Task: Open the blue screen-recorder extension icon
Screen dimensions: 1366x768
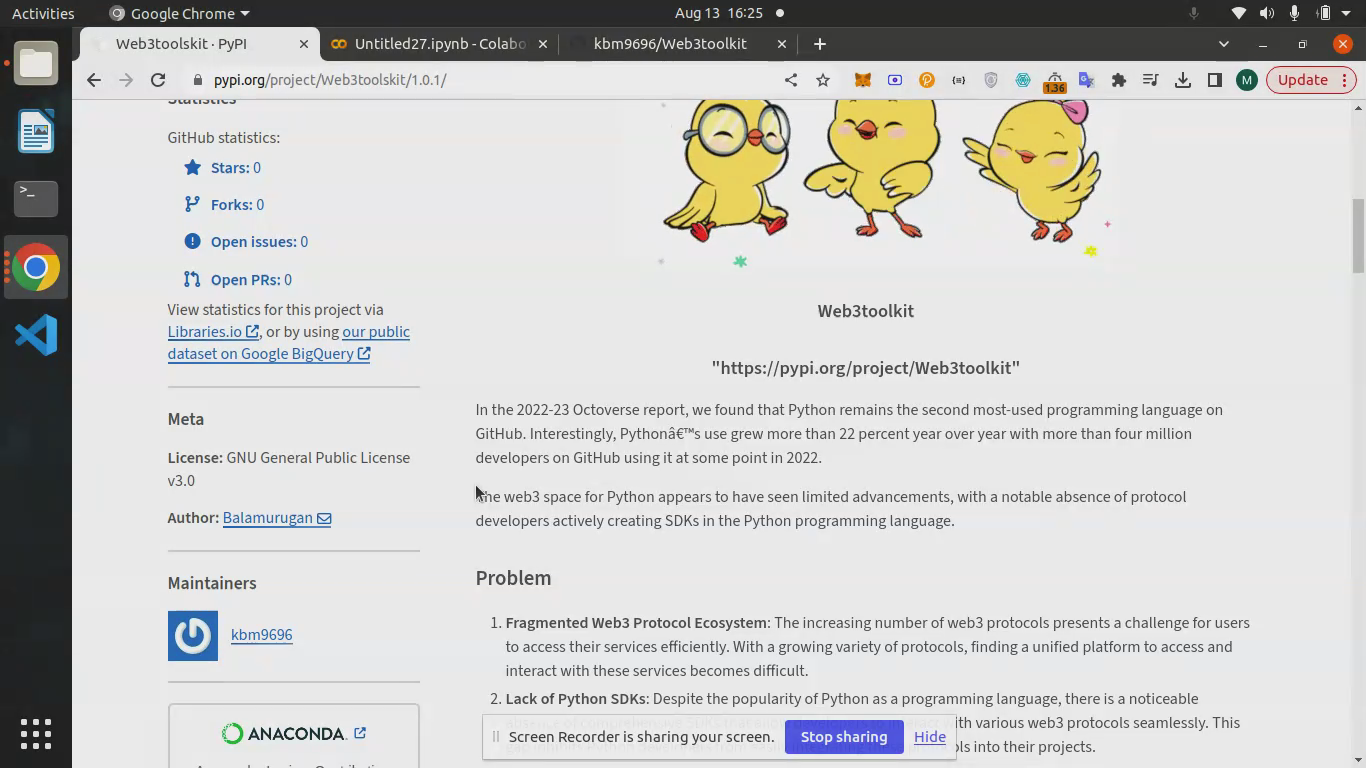Action: coord(895,80)
